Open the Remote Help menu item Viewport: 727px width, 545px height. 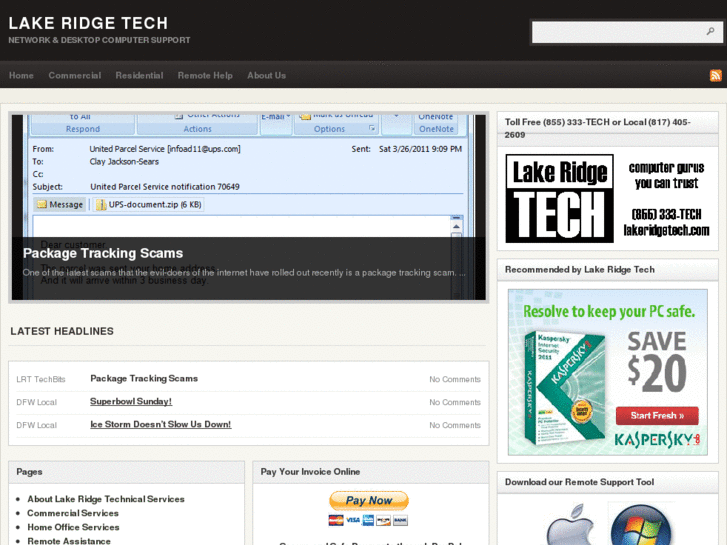coord(205,75)
